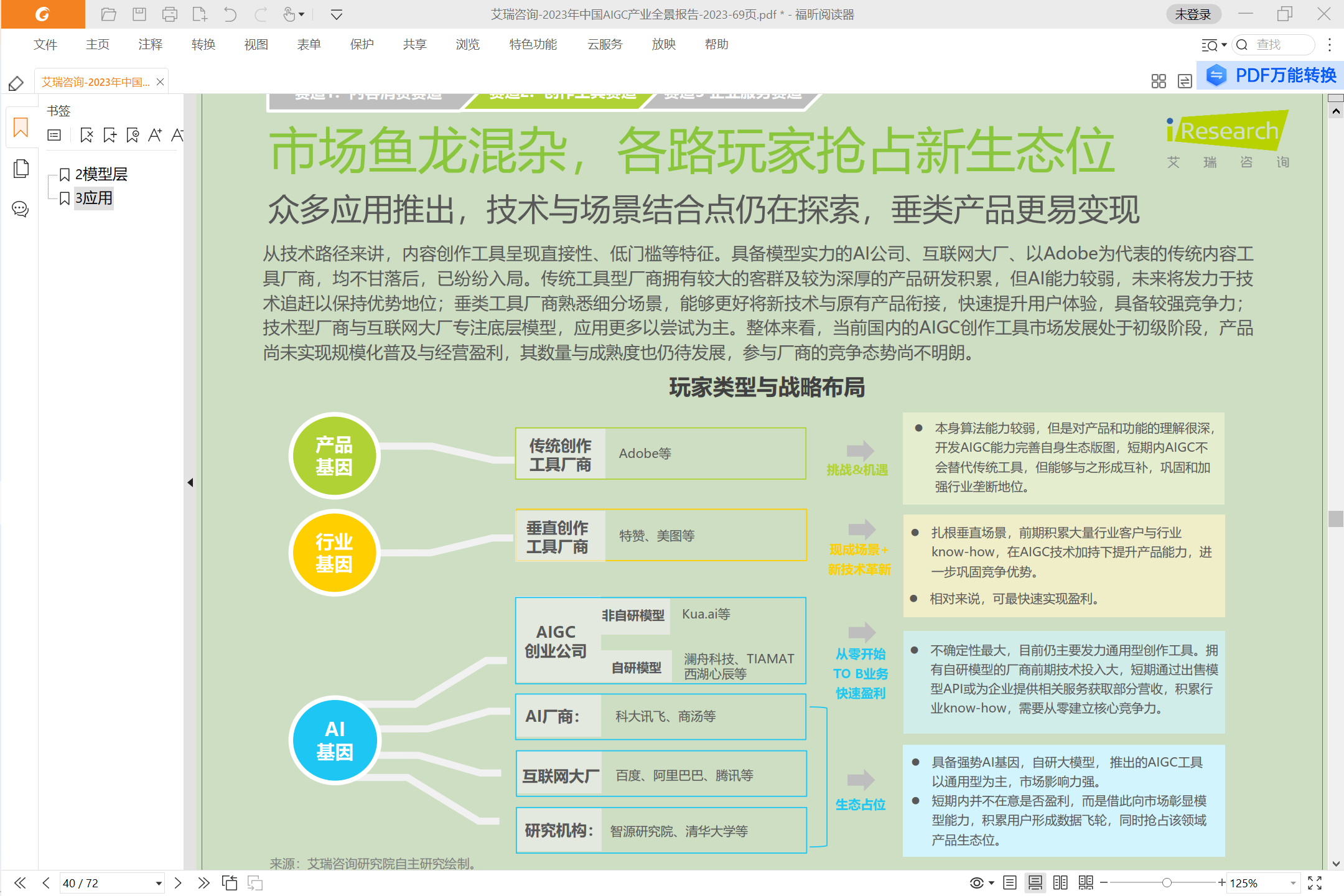
Task: Open the Bookmarks panel icon
Action: [21, 128]
